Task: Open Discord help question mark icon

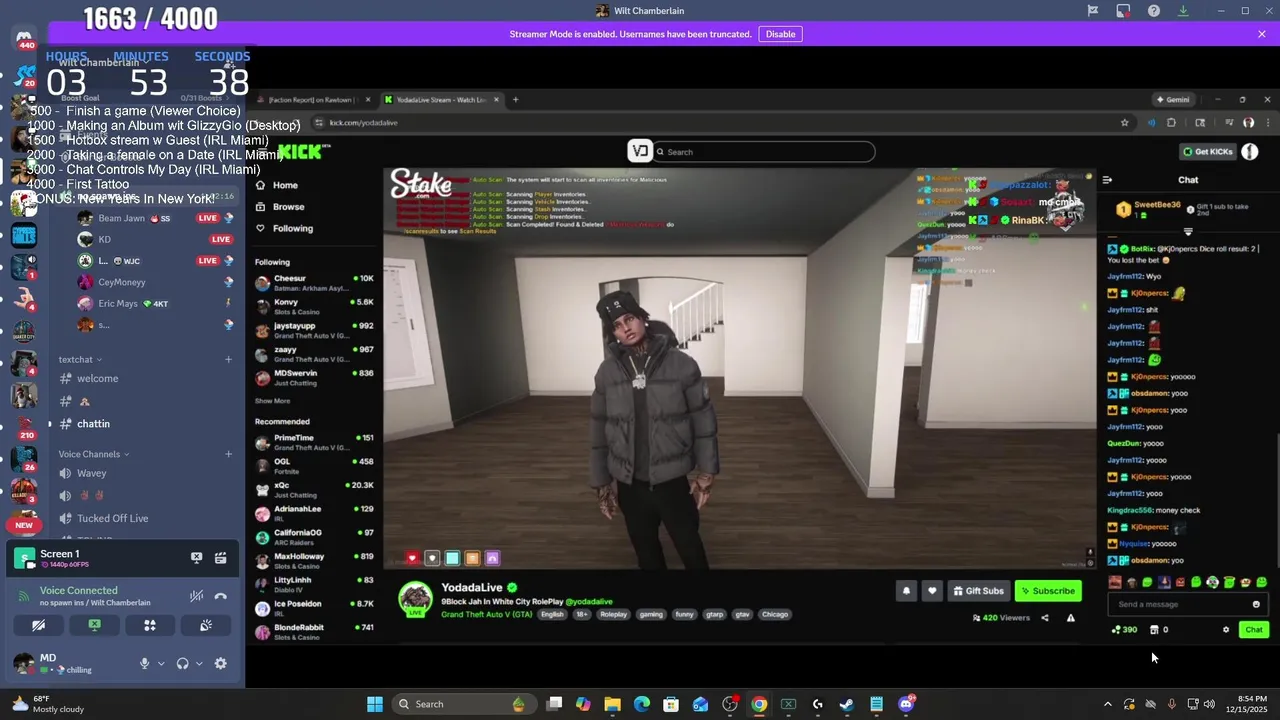Action: [x=1154, y=11]
